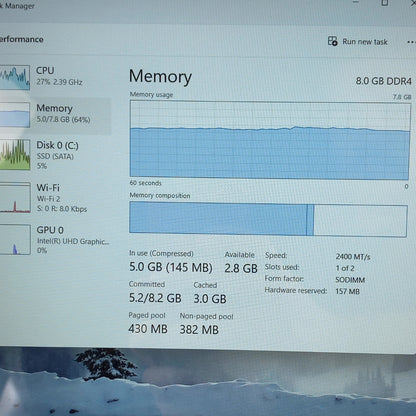
Task: Minimize the Task Manager window
Action: pos(356,2)
